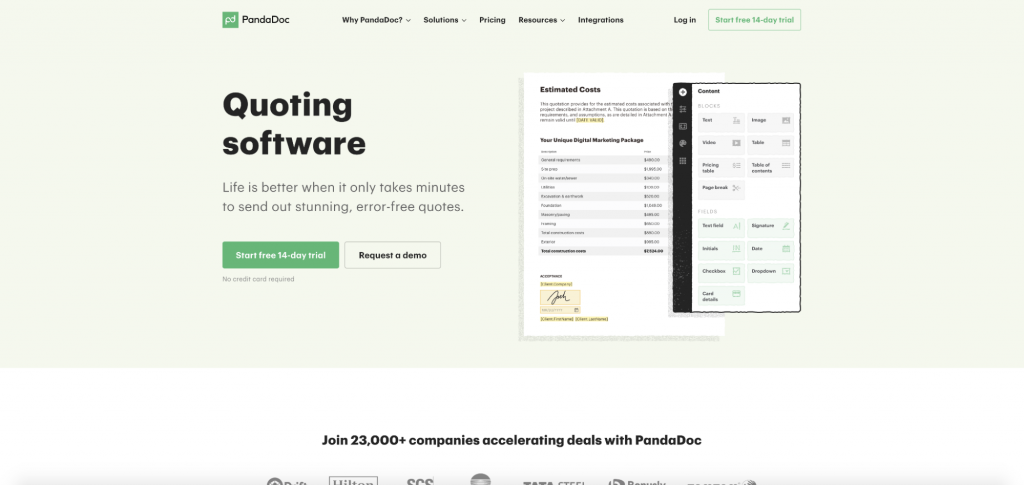Select the Dropdown field tile

point(771,272)
